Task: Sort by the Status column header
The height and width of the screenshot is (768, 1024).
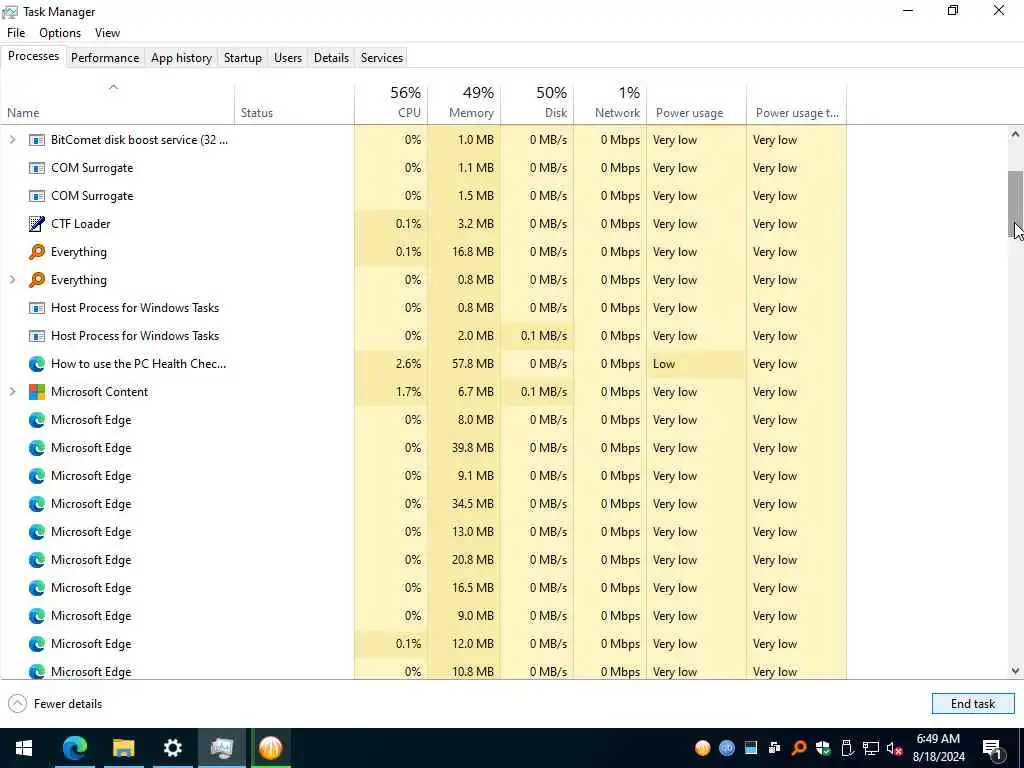Action: pos(295,103)
